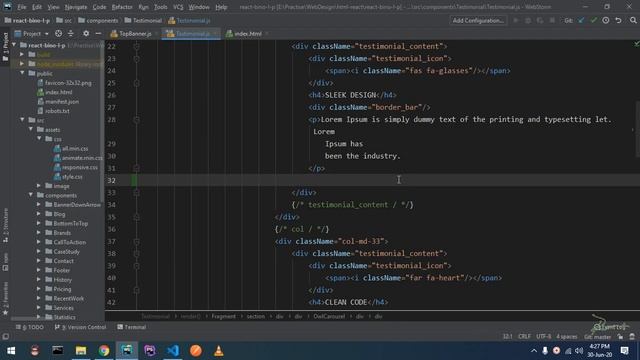640x360 pixels.
Task: Click the Locate/Select Opened File target icon
Action: tap(58, 33)
